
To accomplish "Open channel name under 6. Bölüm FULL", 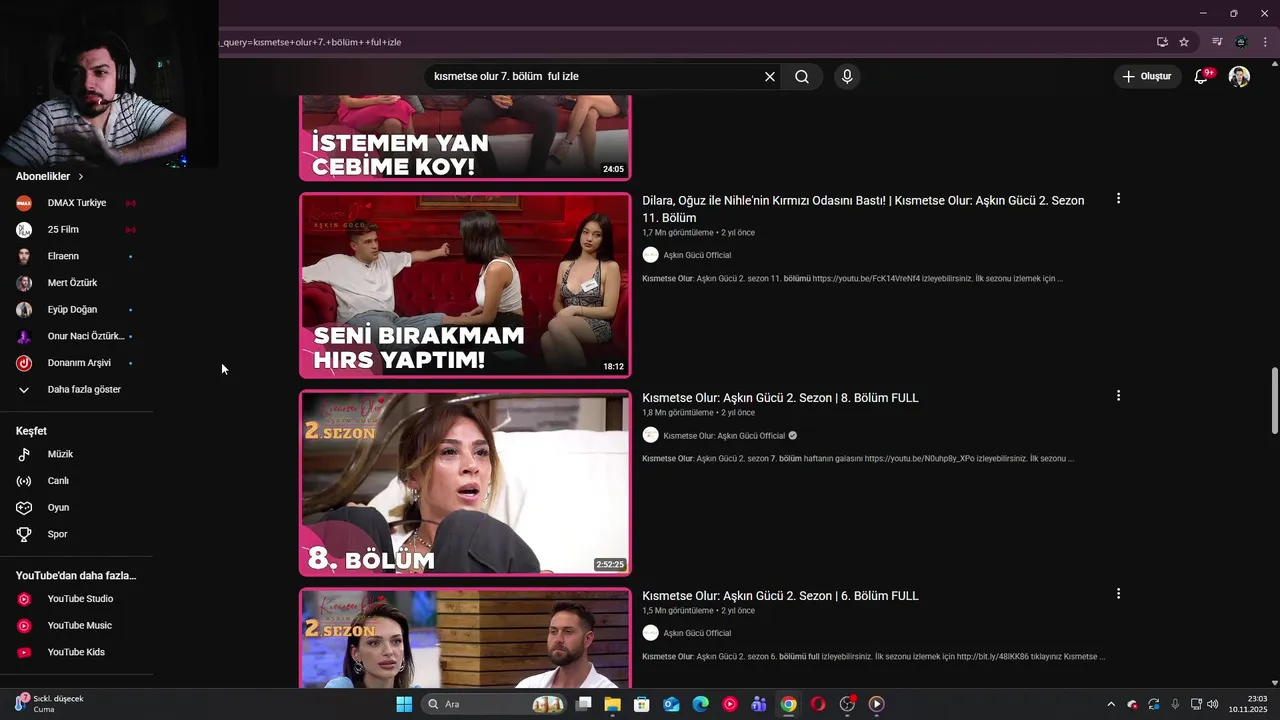I will (697, 633).
